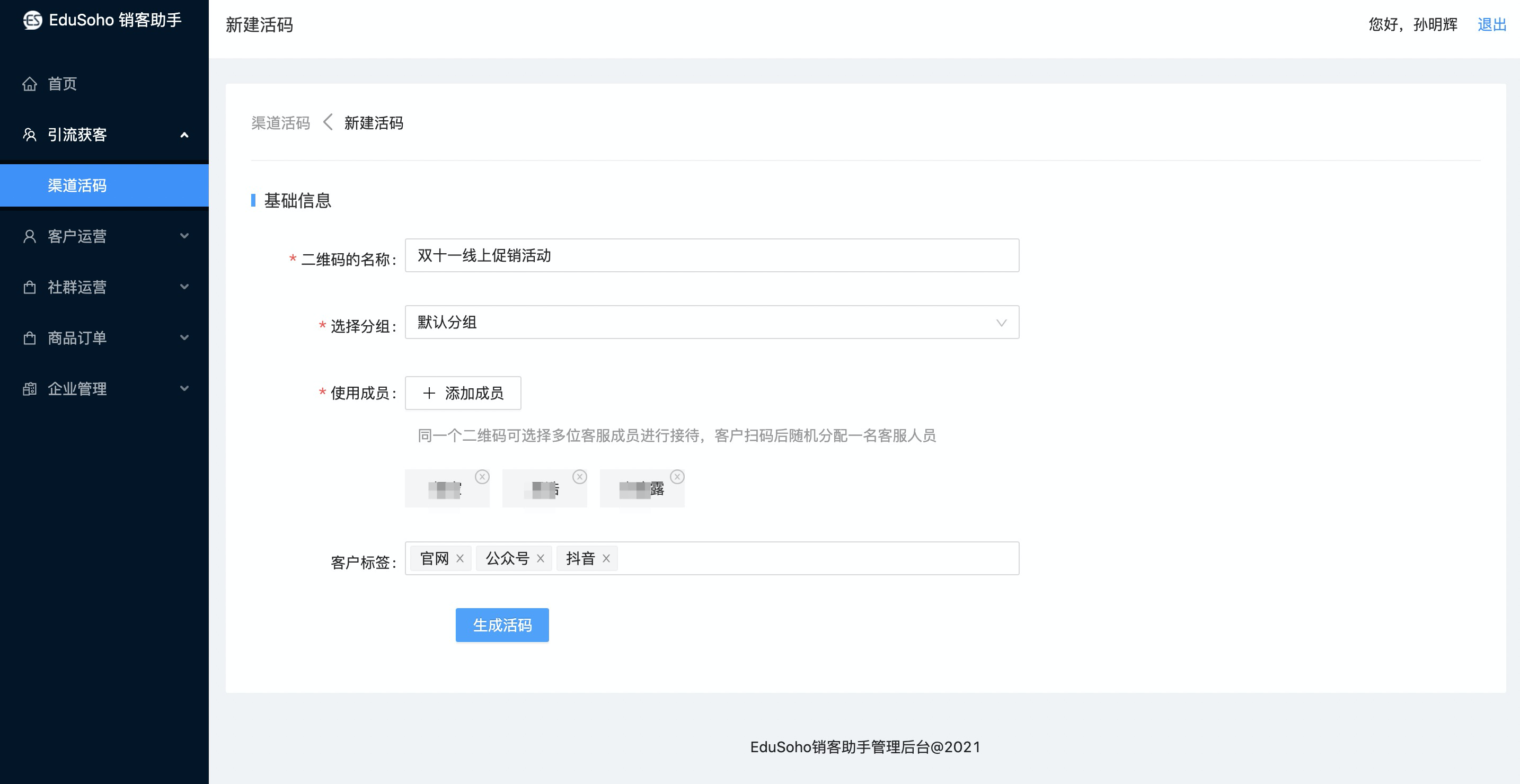Viewport: 1520px width, 784px height.
Task: Go back to 渠道活码 breadcrumb
Action: [x=280, y=123]
